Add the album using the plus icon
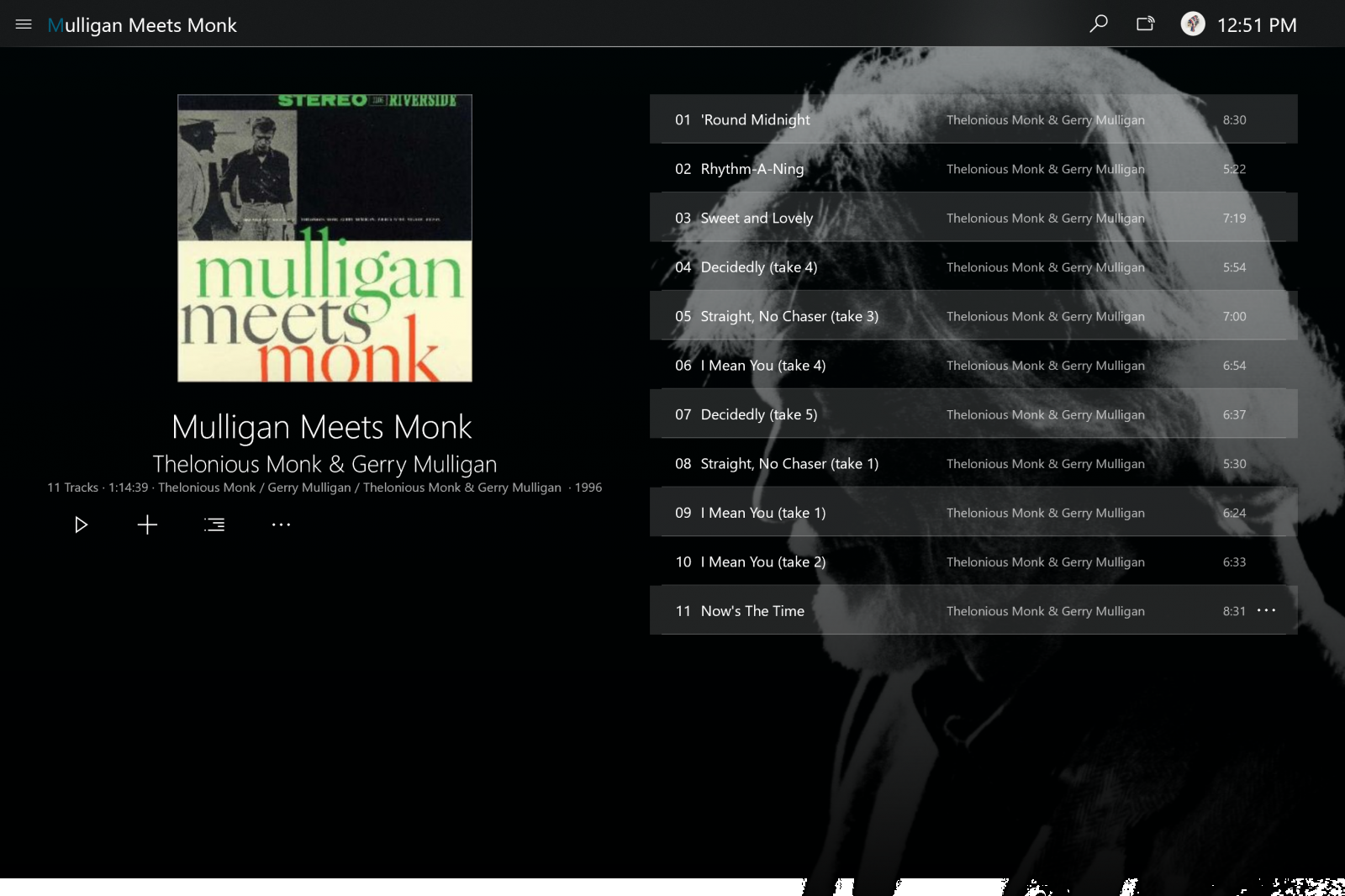The height and width of the screenshot is (896, 1345). tap(147, 524)
